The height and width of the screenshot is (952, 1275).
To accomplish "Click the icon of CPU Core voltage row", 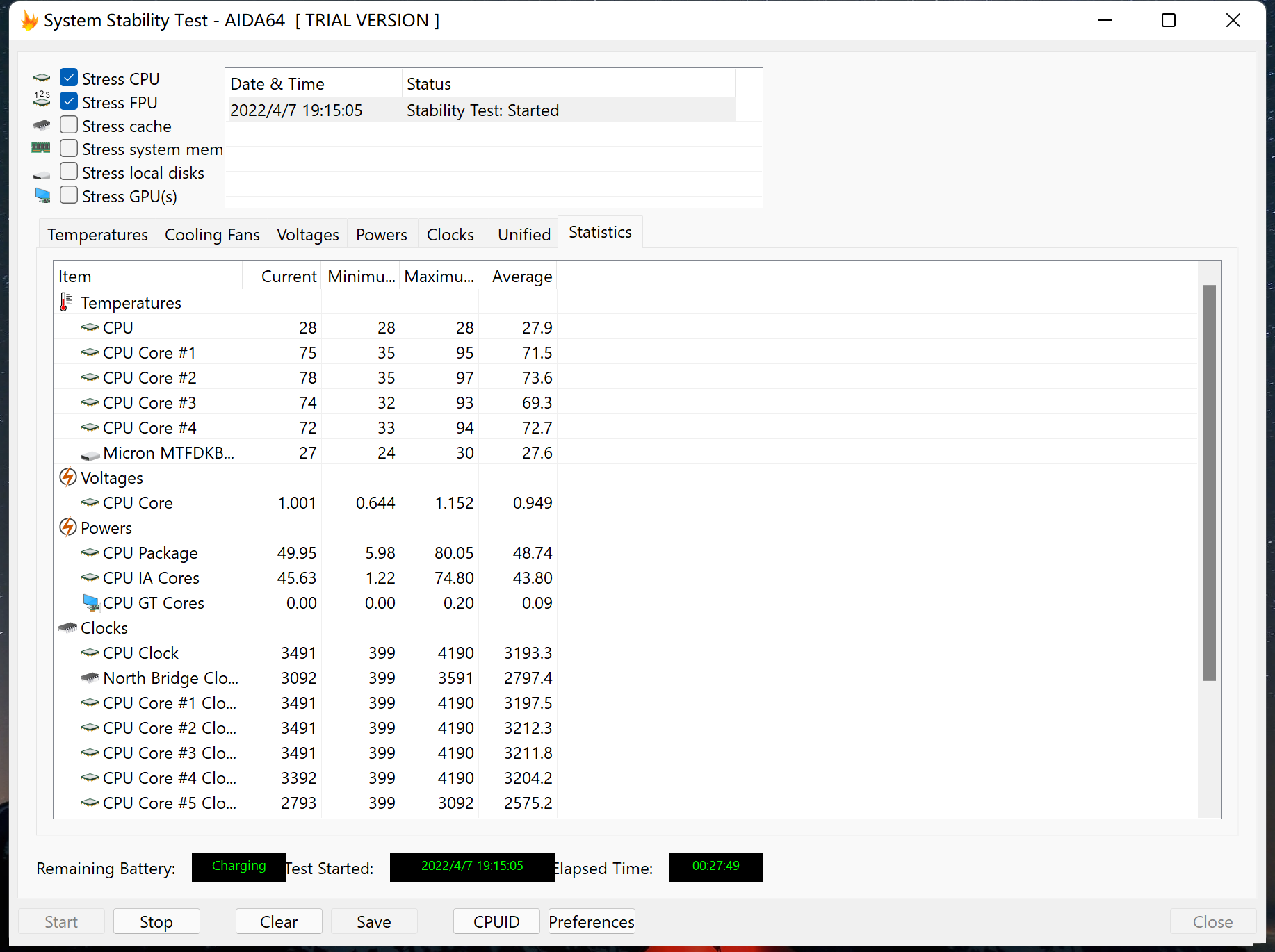I will [90, 502].
